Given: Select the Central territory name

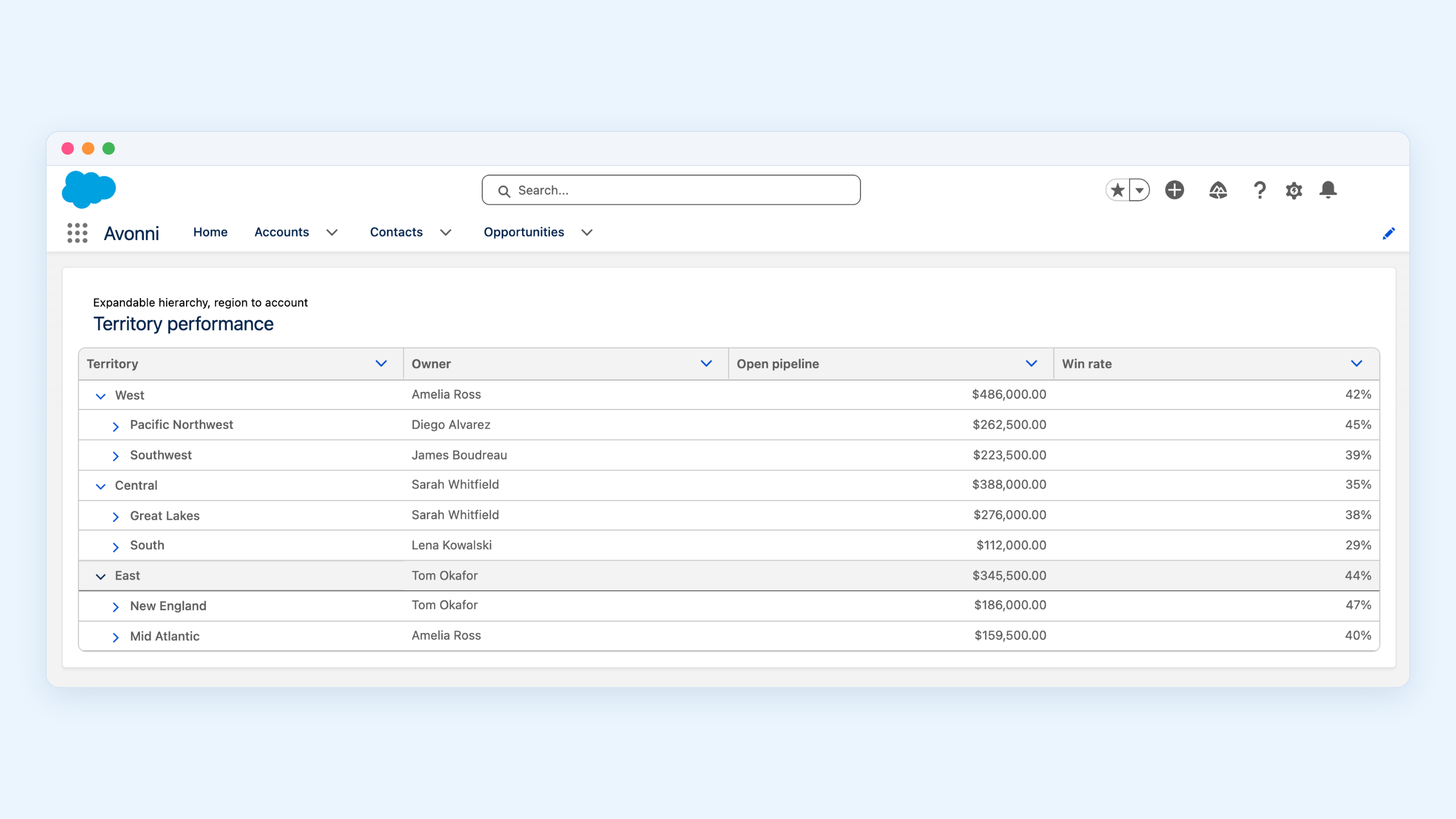Looking at the screenshot, I should (x=136, y=485).
